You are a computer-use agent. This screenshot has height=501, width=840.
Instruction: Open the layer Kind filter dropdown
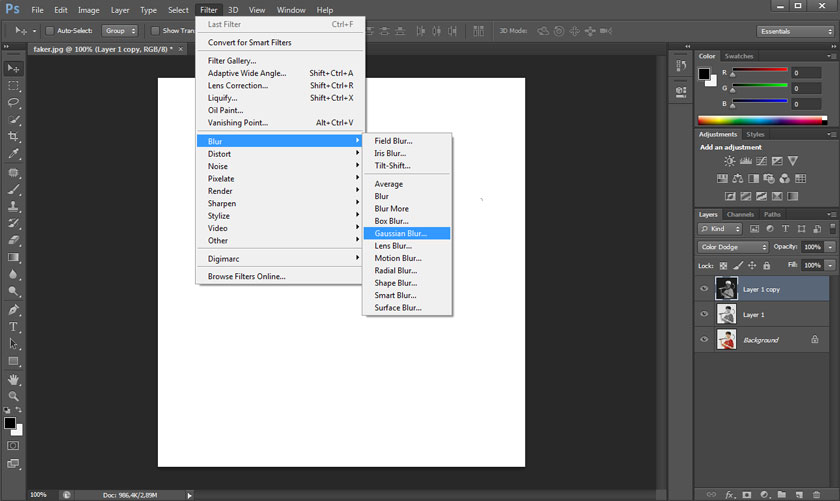[720, 229]
